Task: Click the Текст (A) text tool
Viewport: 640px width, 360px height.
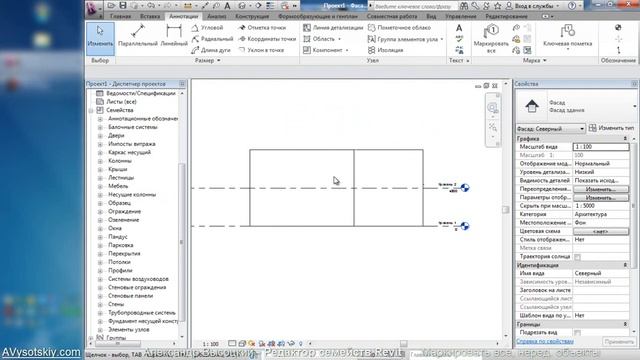Action: 459,28
